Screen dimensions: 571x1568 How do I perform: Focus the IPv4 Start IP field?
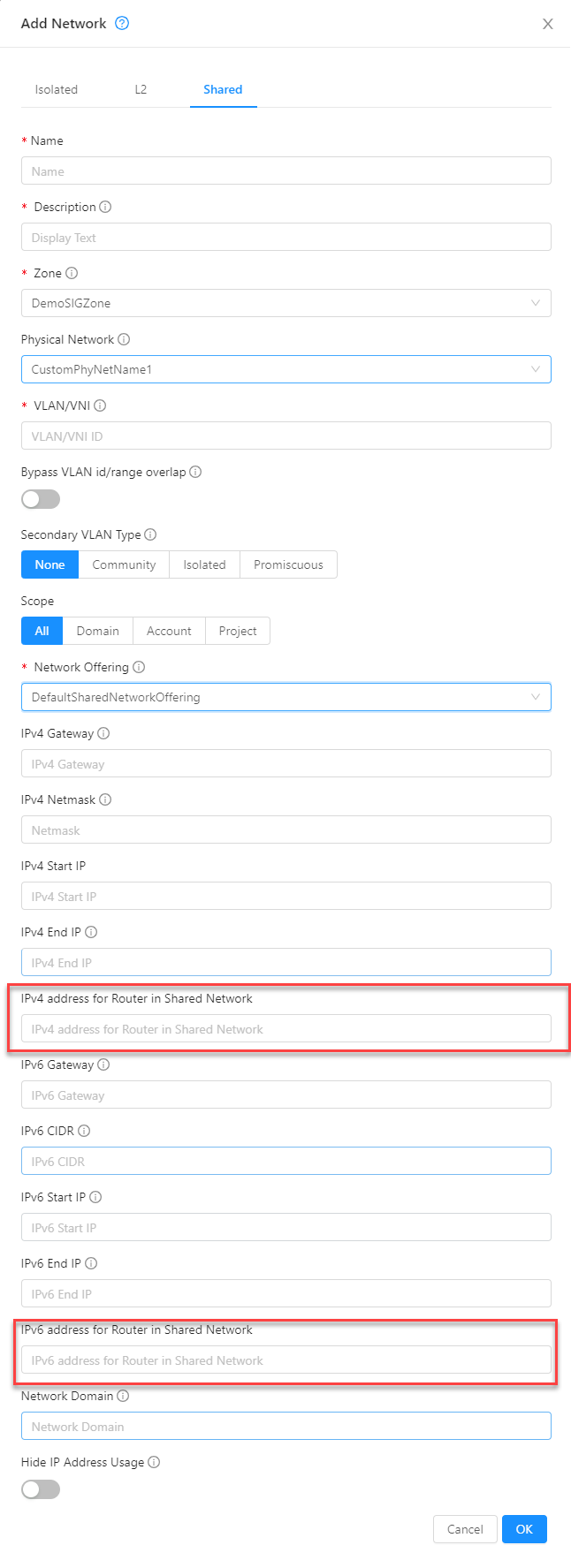[x=286, y=896]
